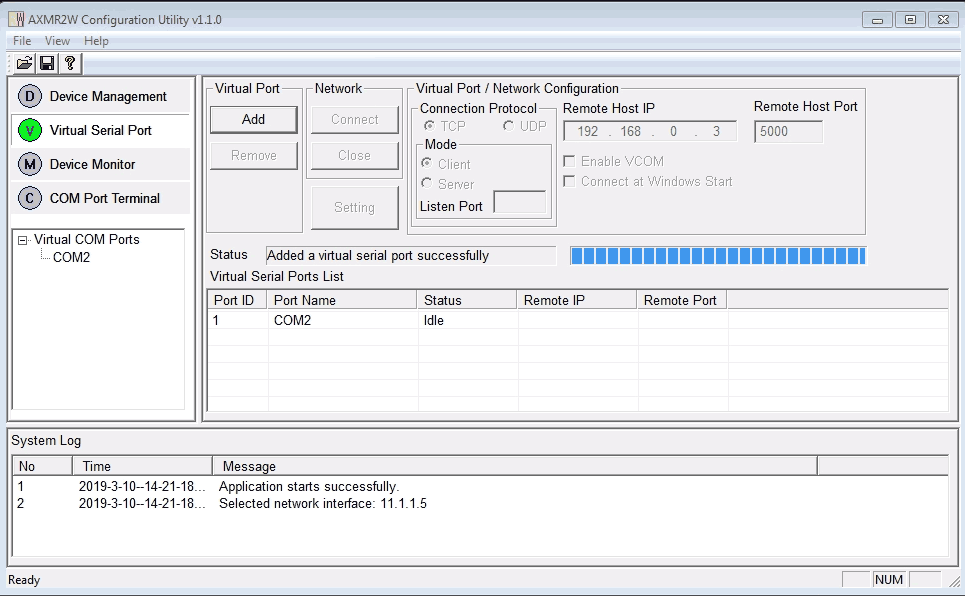The width and height of the screenshot is (965, 596).
Task: Click the No column header in System Log
Action: (42, 466)
